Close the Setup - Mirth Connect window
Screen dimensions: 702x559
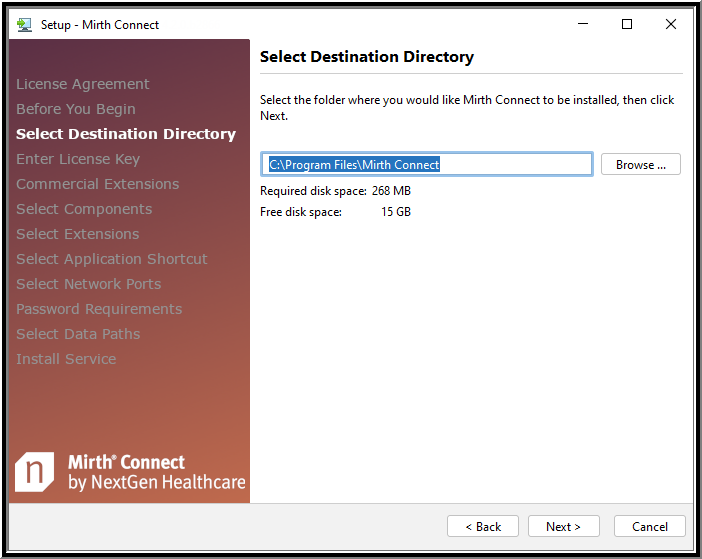pos(670,24)
